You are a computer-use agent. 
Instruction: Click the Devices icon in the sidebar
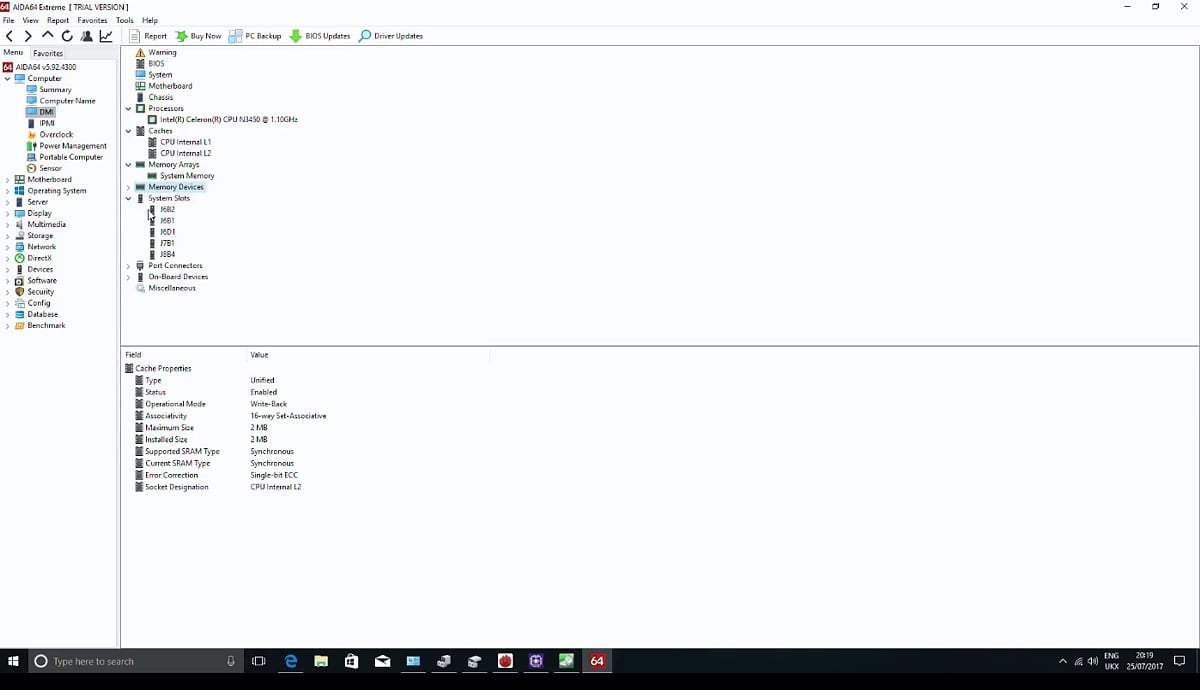coord(20,269)
